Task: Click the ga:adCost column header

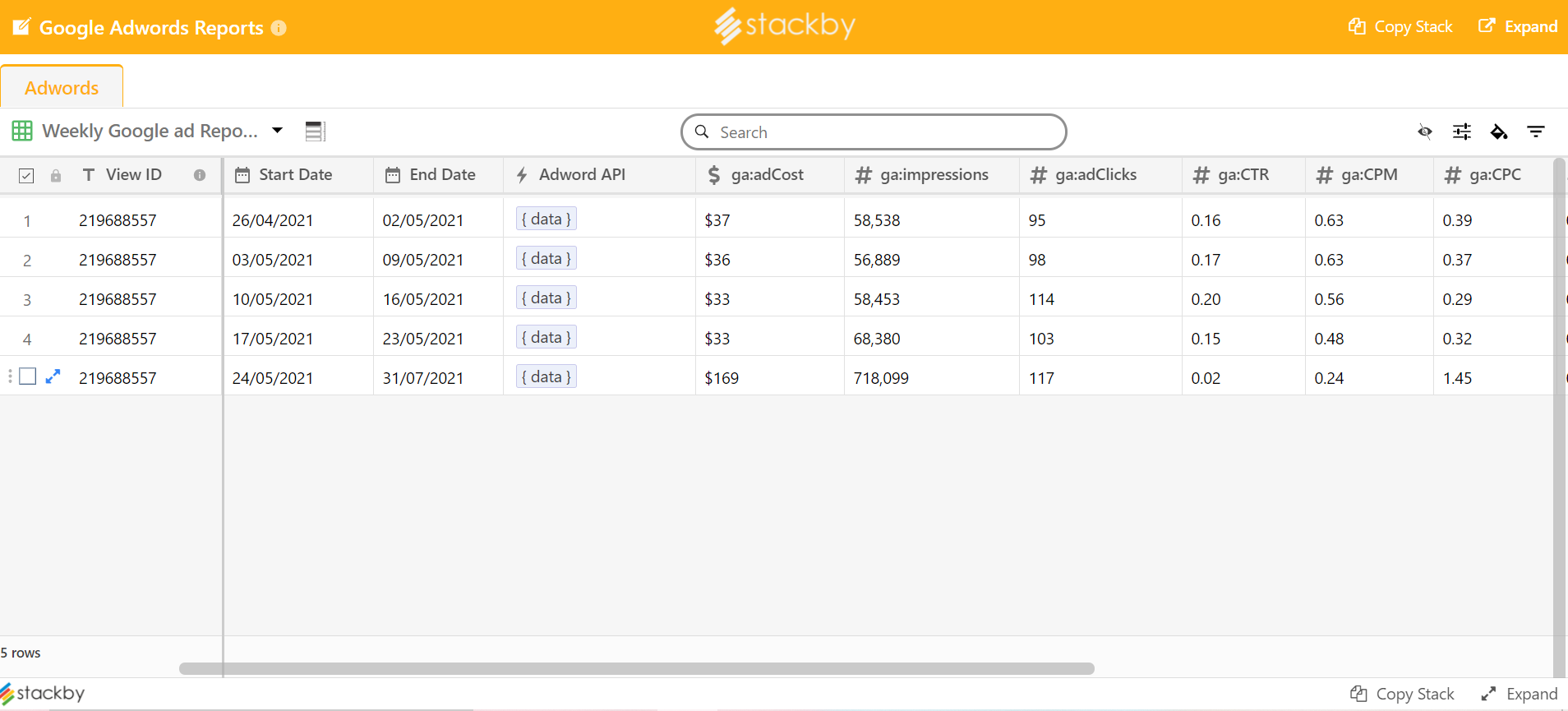Action: coord(770,174)
